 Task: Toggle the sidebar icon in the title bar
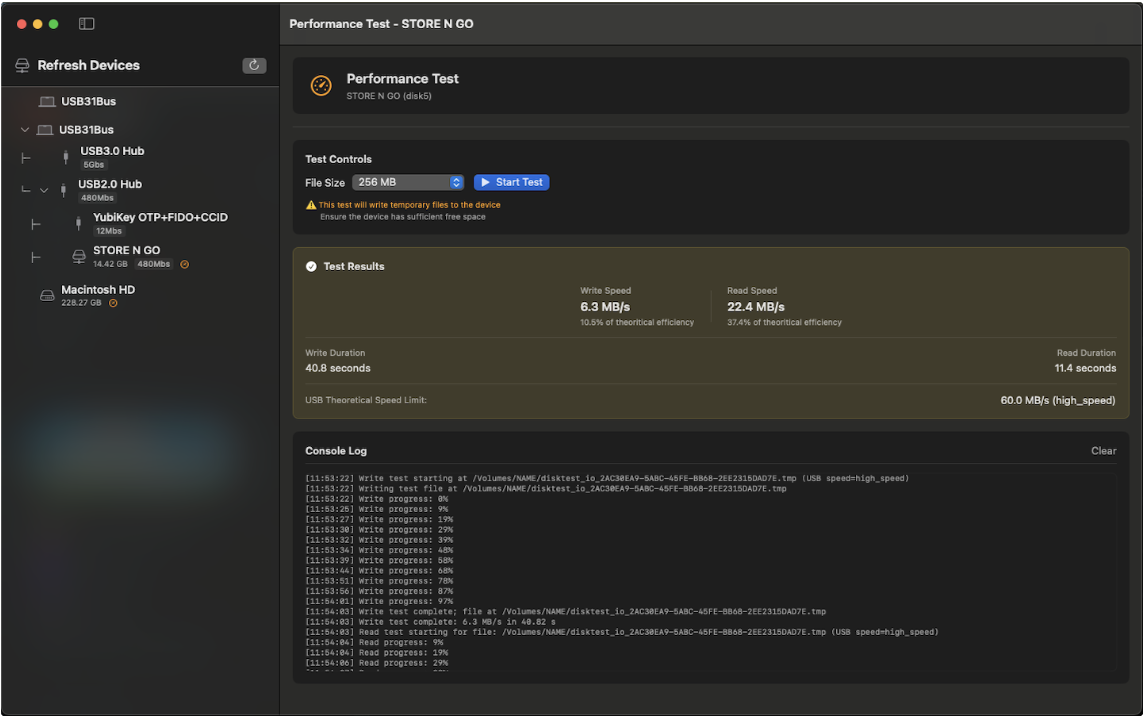pos(86,23)
